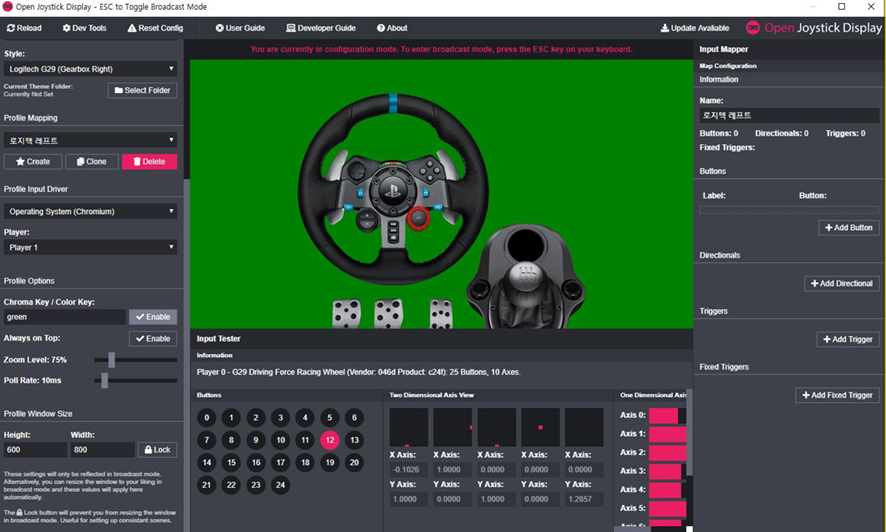Toggle Always on Top Enable button

153,338
